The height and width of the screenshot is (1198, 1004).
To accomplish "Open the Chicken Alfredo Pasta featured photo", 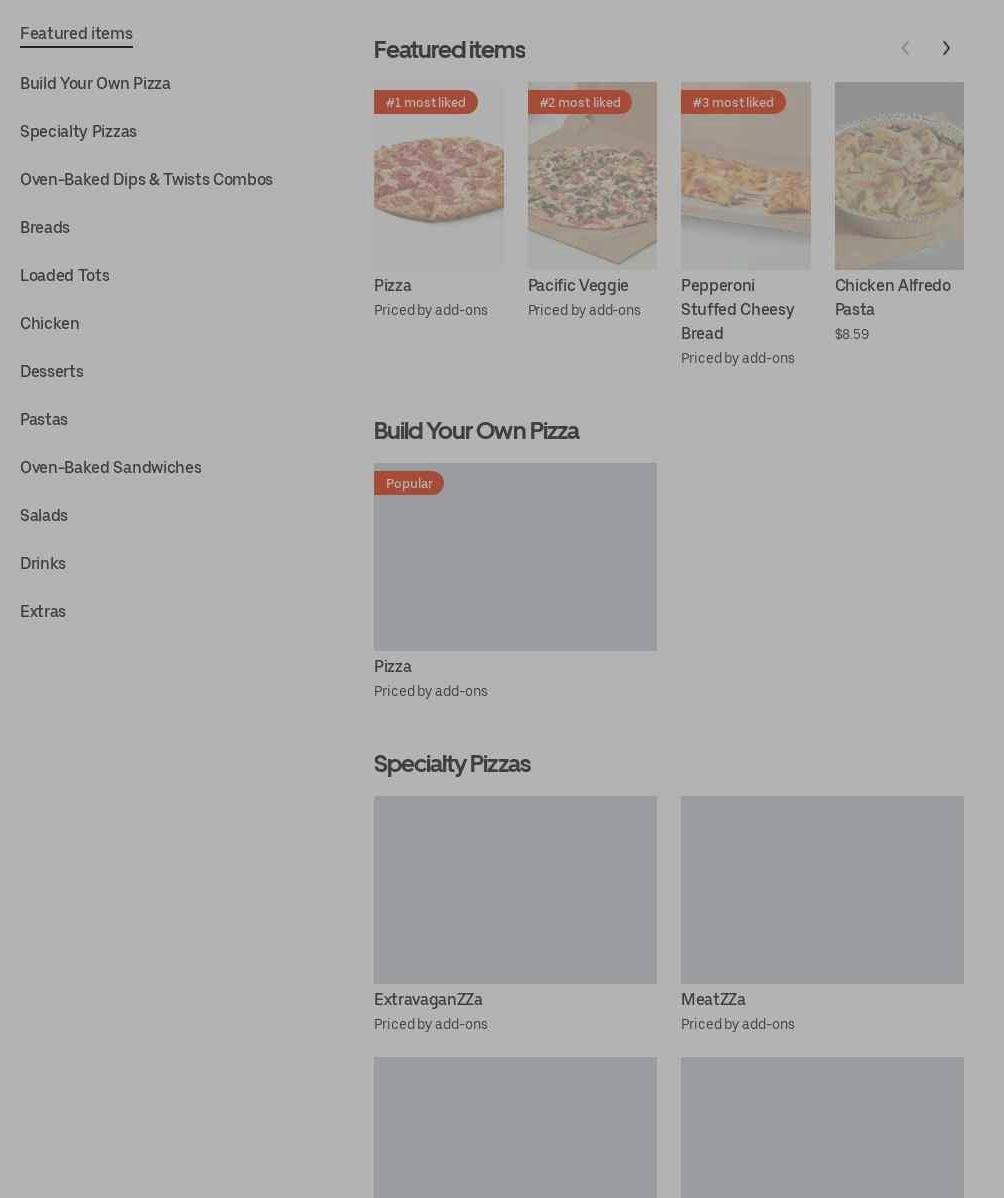I will point(899,176).
